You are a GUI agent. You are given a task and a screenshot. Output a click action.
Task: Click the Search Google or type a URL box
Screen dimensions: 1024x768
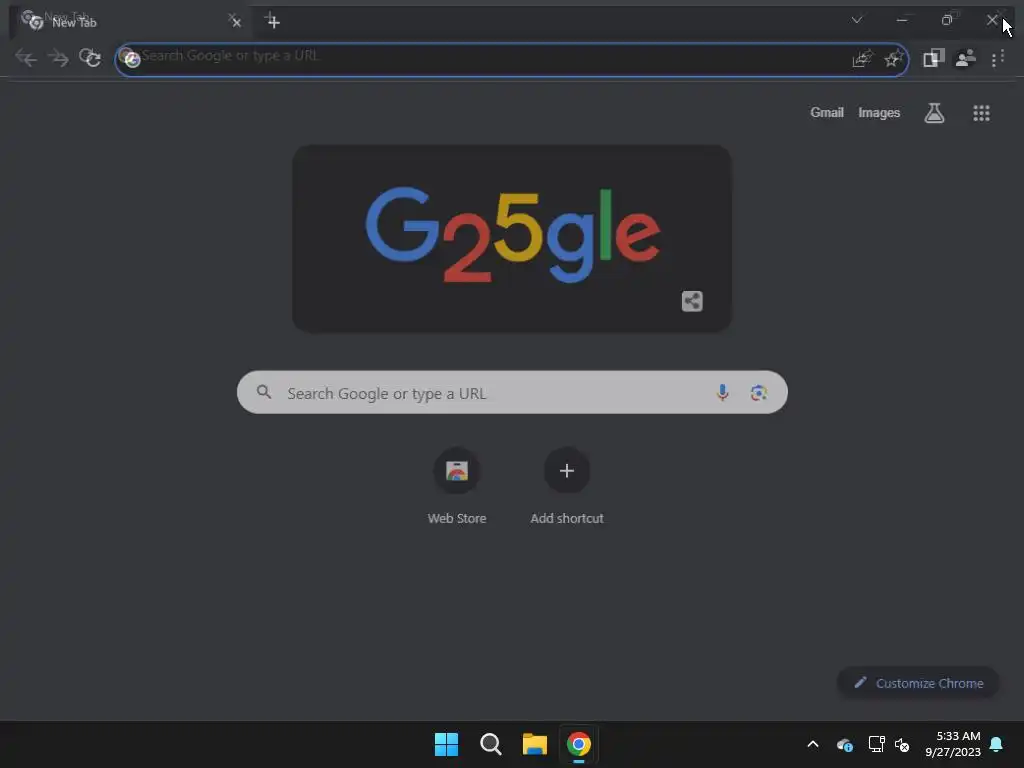(x=512, y=392)
